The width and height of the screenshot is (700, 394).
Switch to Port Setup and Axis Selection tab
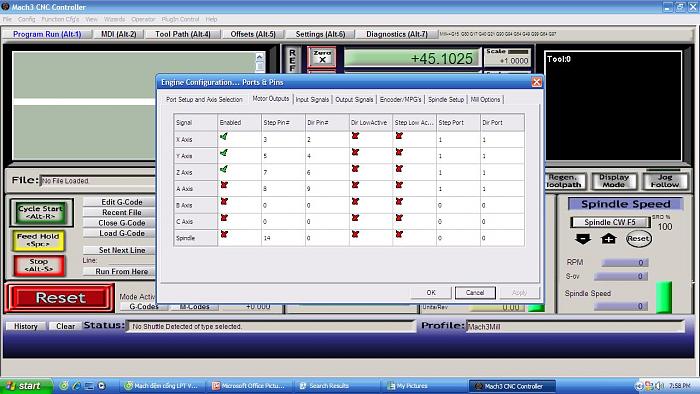(204, 100)
